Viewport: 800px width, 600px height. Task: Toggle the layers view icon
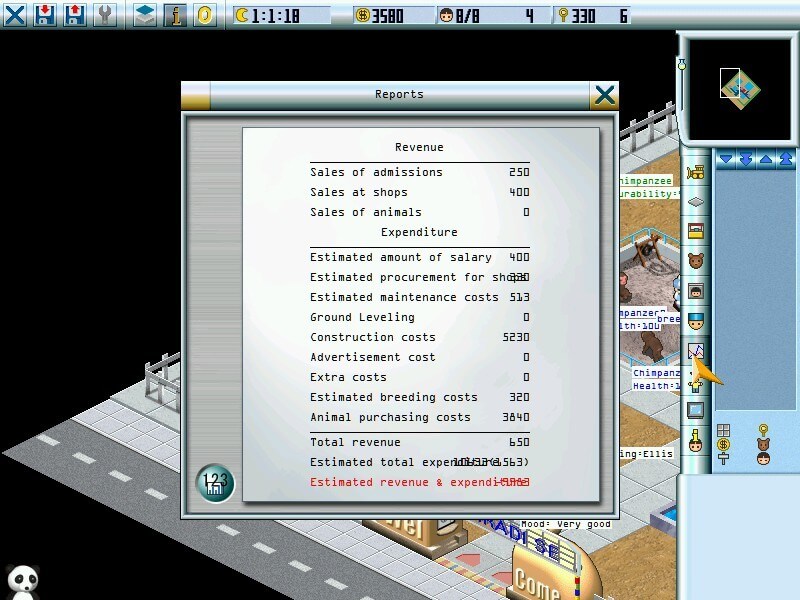click(x=145, y=15)
